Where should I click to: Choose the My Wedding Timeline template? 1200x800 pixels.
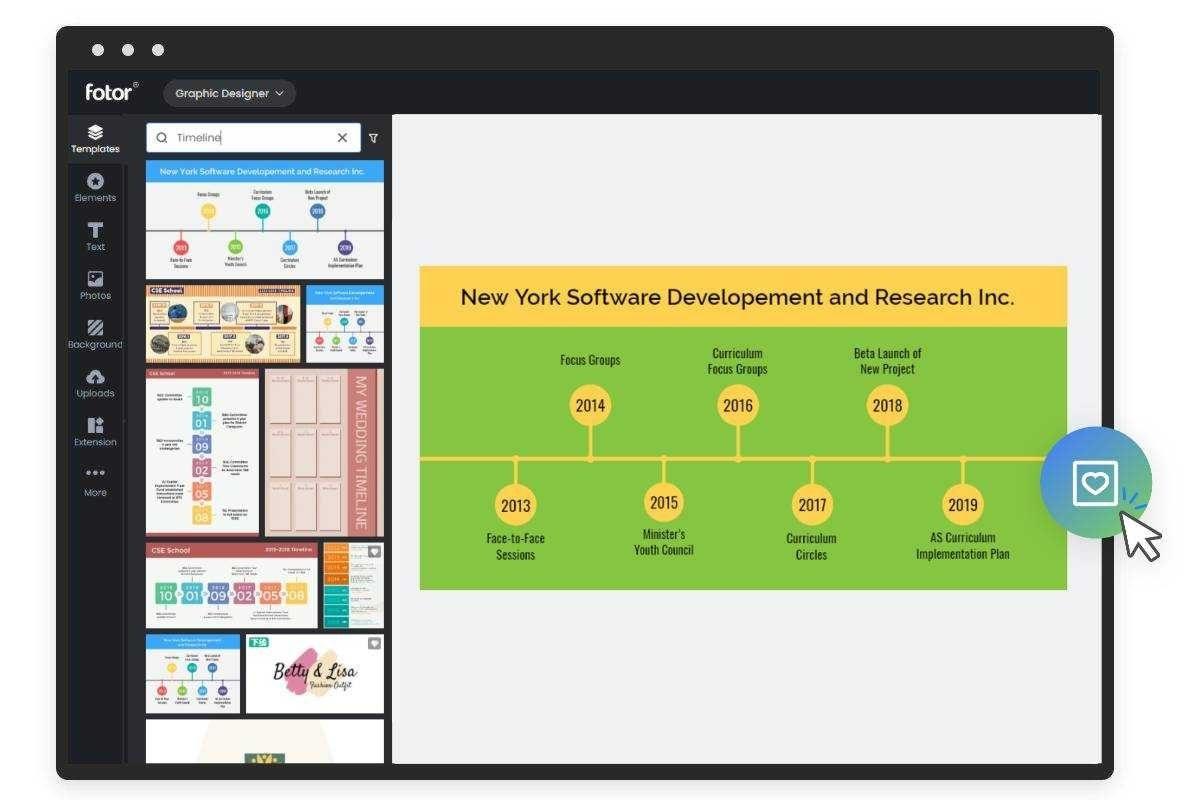324,453
